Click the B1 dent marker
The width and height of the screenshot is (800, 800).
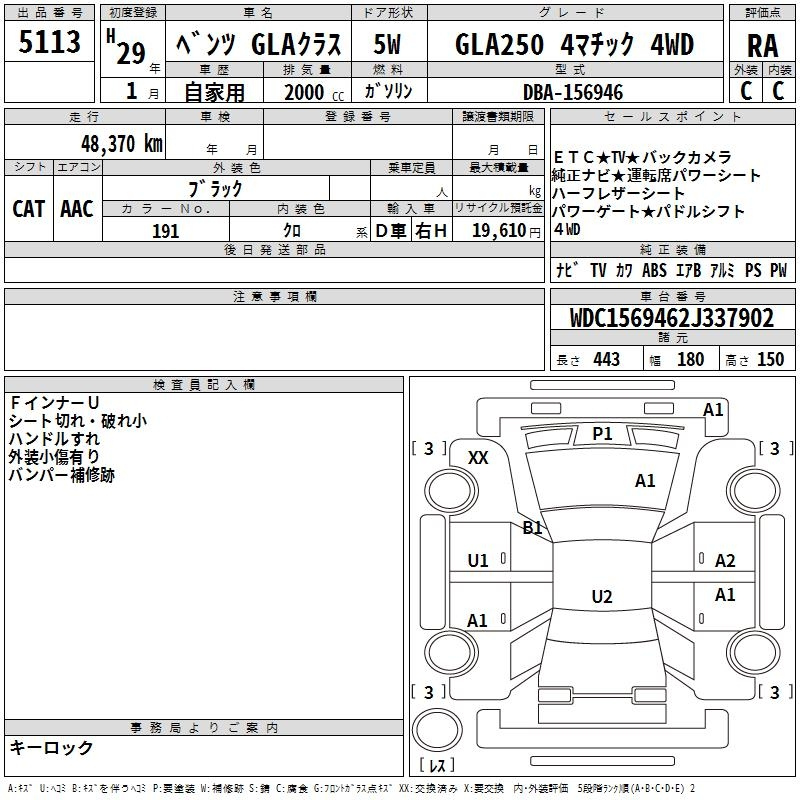pos(532,527)
